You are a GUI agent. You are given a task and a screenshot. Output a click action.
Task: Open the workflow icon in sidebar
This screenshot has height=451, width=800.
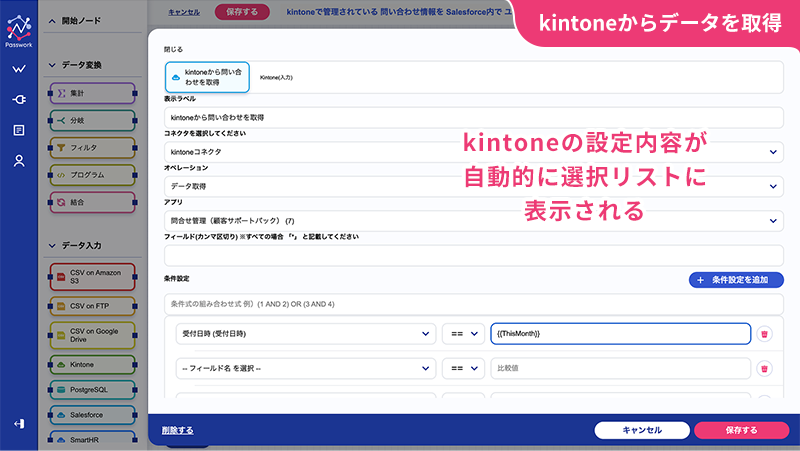coord(19,68)
